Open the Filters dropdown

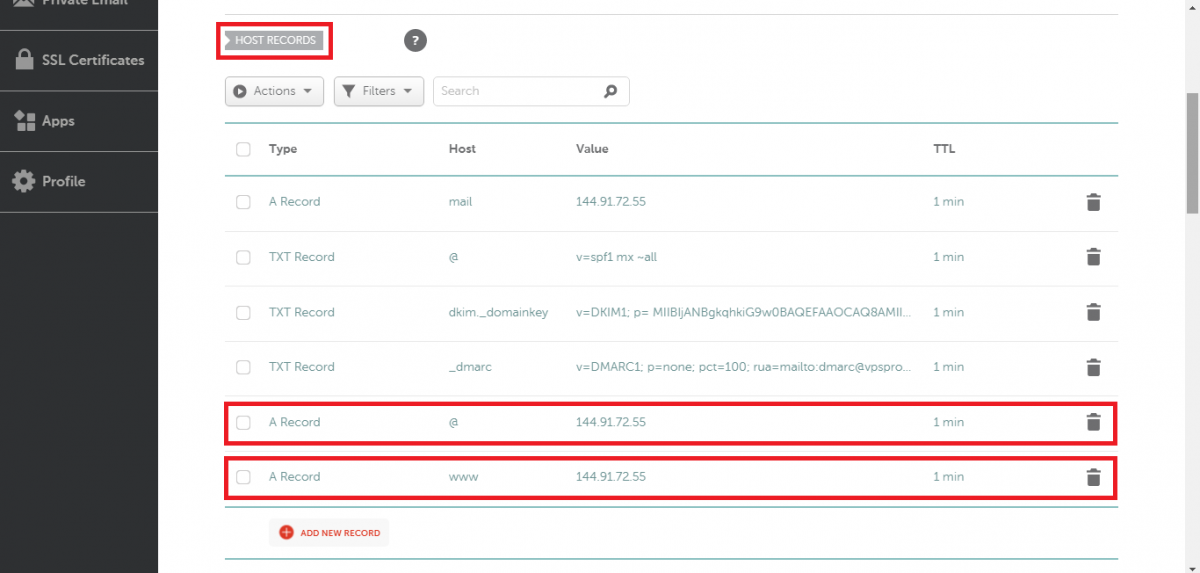(x=379, y=91)
